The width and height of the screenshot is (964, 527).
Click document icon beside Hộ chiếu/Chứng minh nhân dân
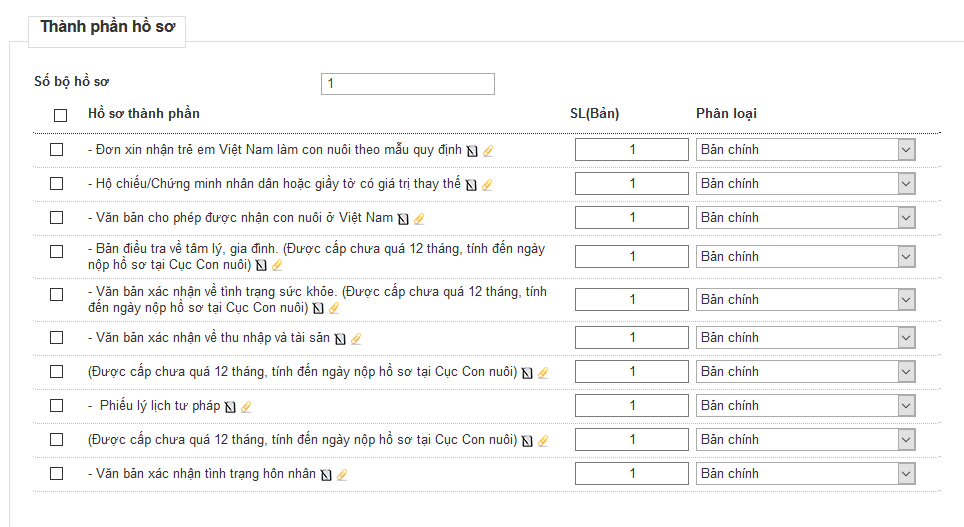tap(471, 185)
